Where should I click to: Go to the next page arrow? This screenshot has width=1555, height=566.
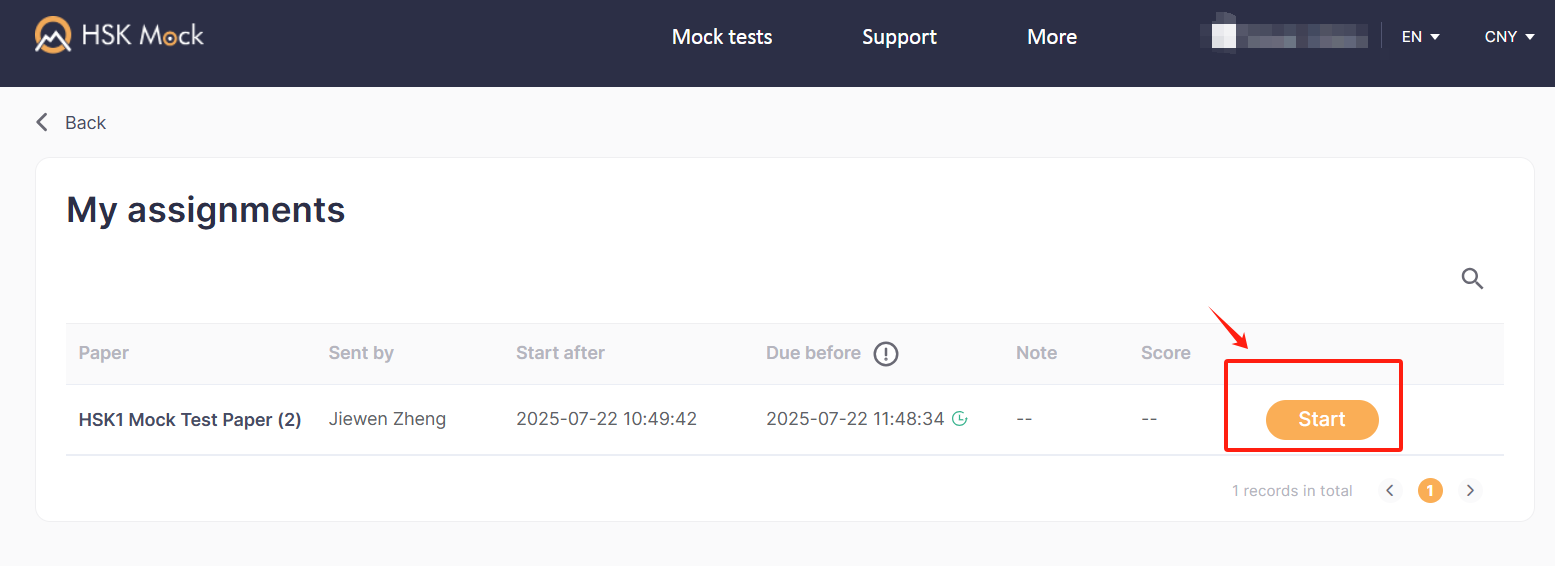(1470, 490)
